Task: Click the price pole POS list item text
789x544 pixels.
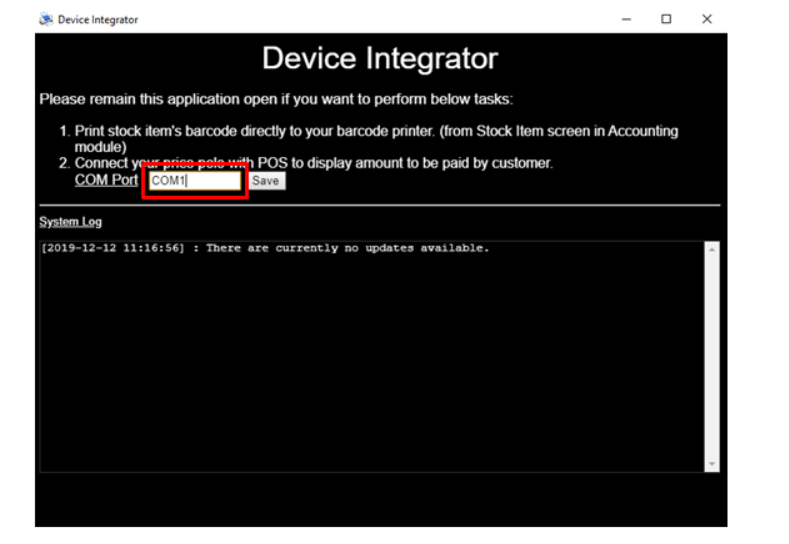Action: pos(313,163)
